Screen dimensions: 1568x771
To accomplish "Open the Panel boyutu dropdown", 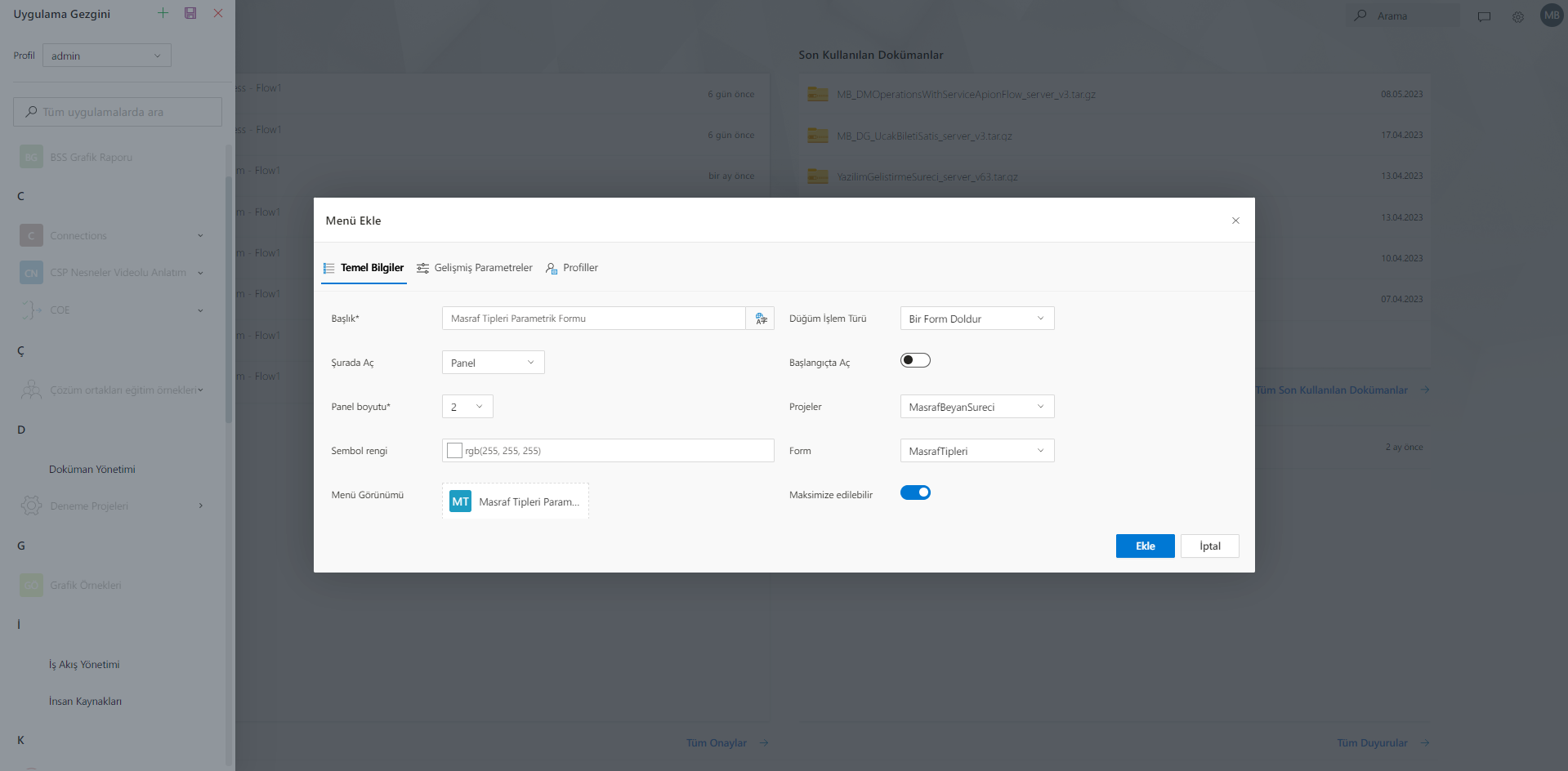I will coord(467,407).
